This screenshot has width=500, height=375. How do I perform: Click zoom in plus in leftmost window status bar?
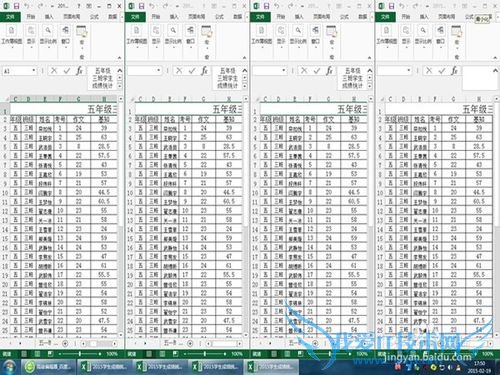point(100,354)
